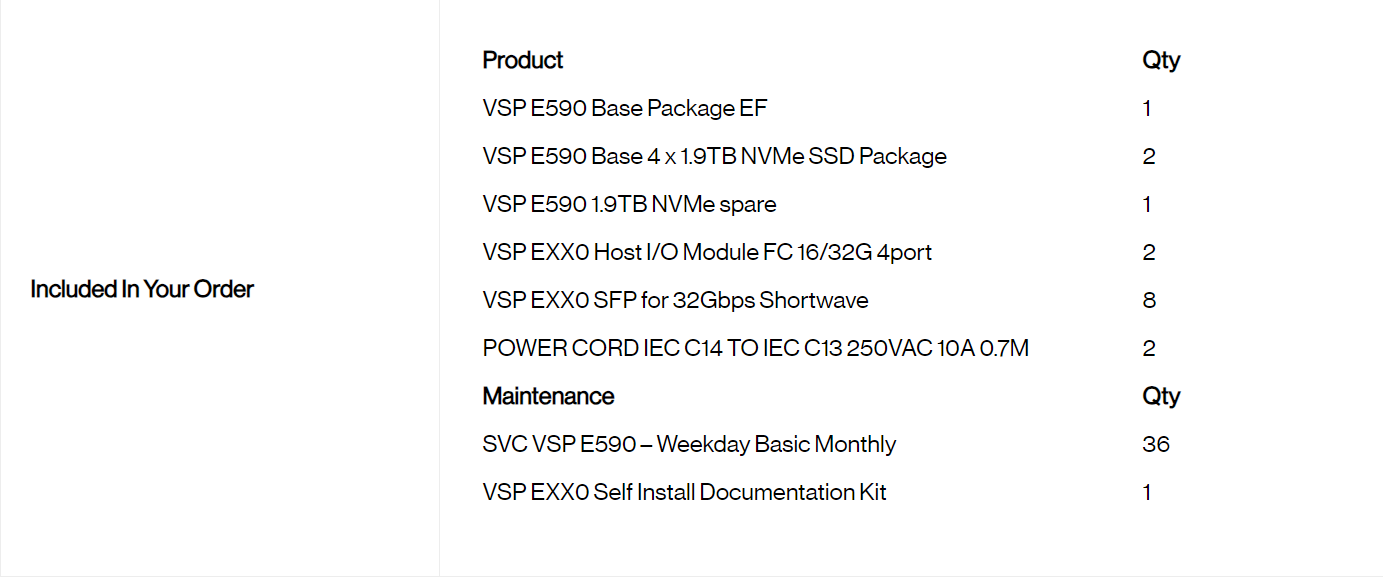This screenshot has width=1383, height=577.
Task: Click the Self Install Documentation Kit entry
Action: 684,492
